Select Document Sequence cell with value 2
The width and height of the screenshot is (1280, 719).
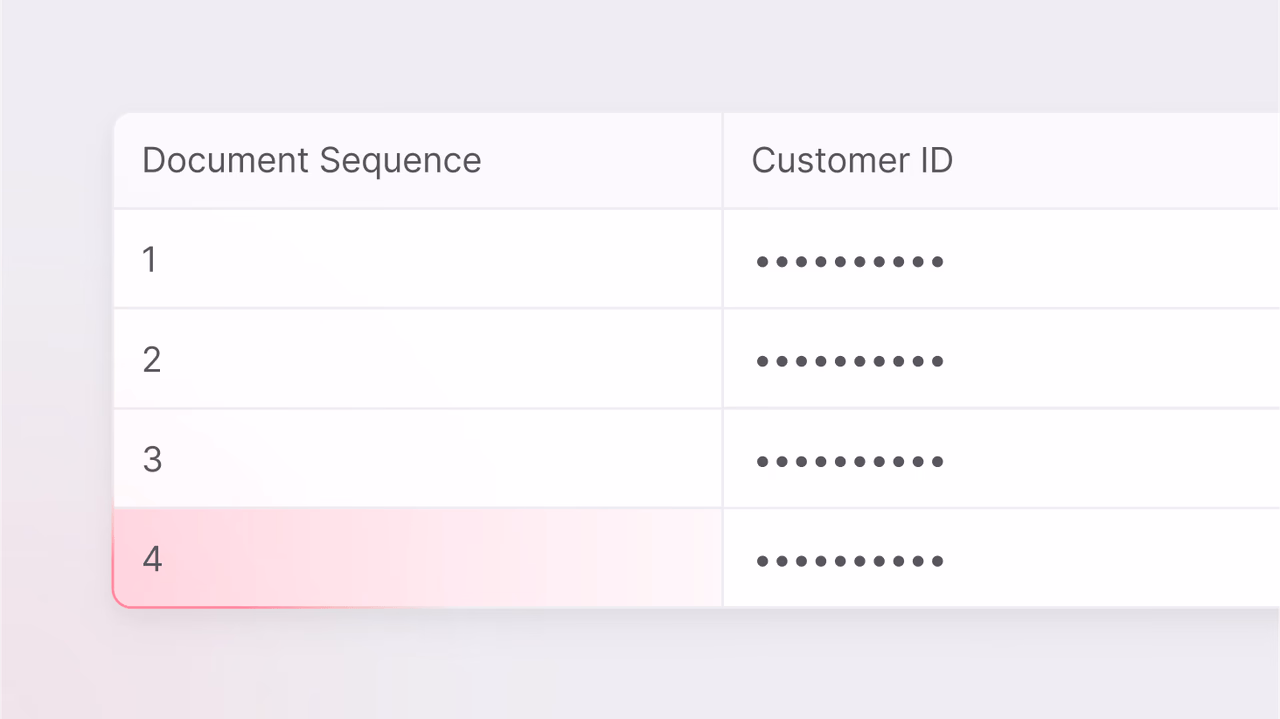[418, 359]
